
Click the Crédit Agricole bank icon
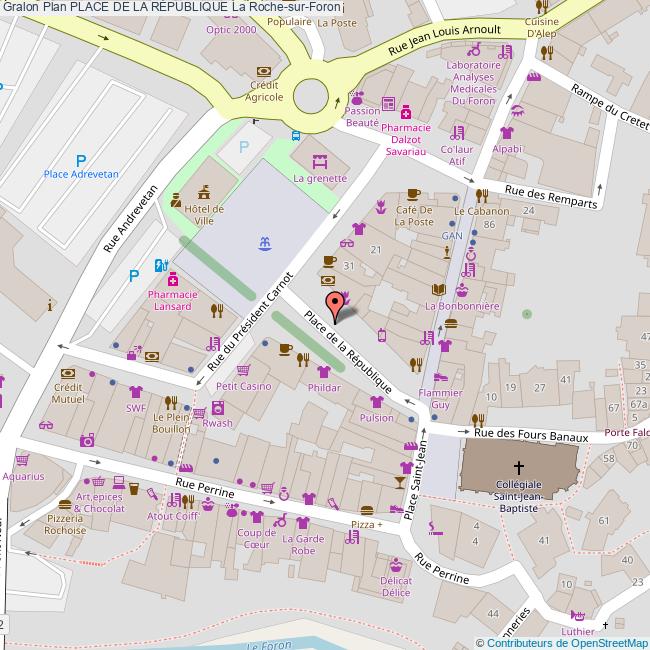click(x=265, y=72)
